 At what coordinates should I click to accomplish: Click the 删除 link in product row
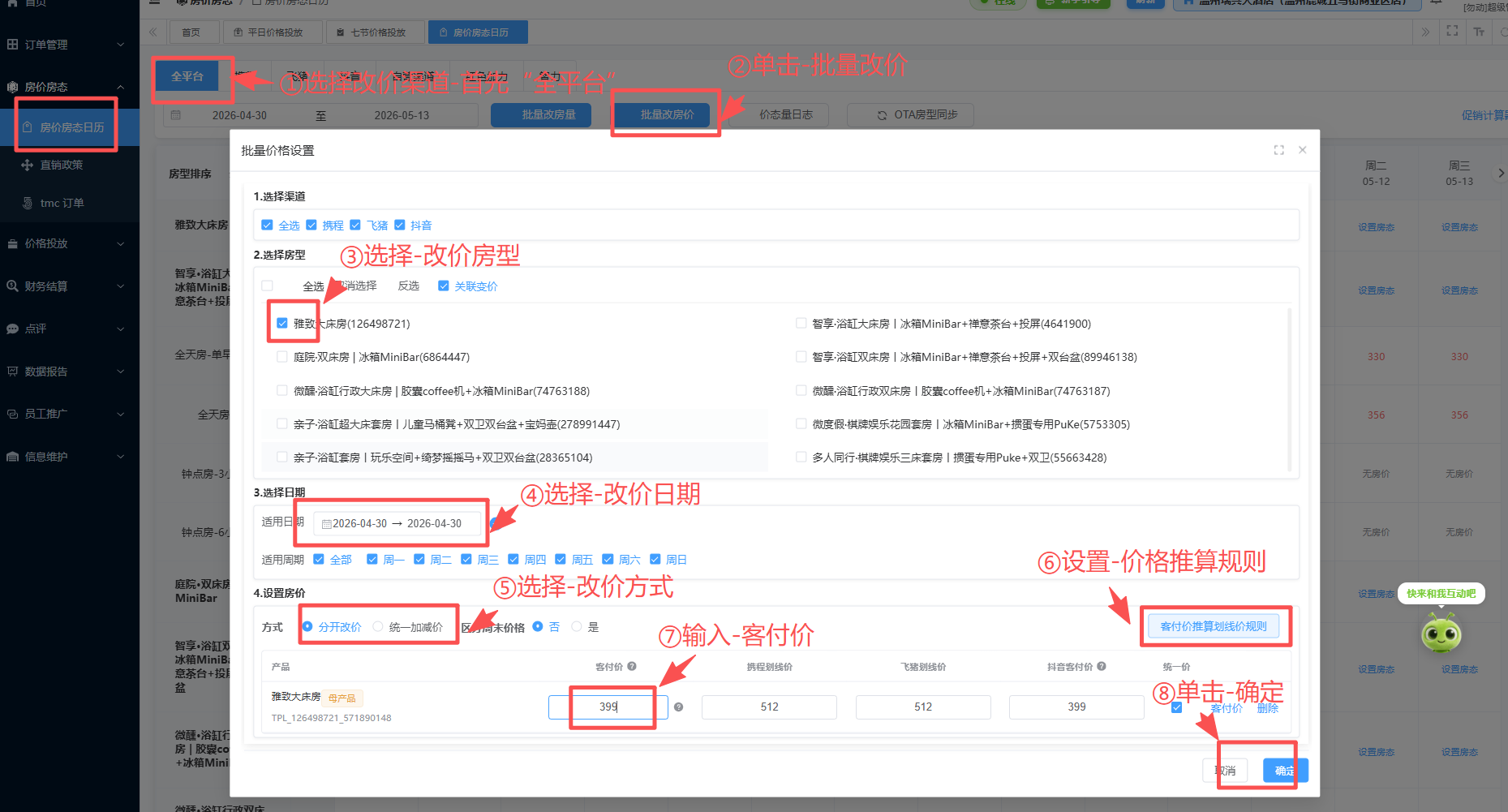pos(1268,708)
